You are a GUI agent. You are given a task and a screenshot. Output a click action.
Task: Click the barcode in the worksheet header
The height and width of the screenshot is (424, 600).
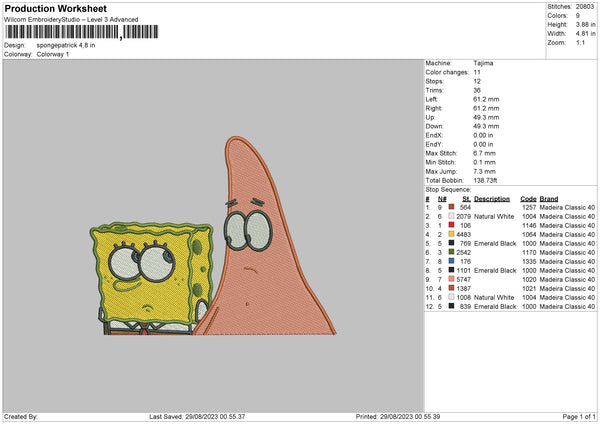82,32
